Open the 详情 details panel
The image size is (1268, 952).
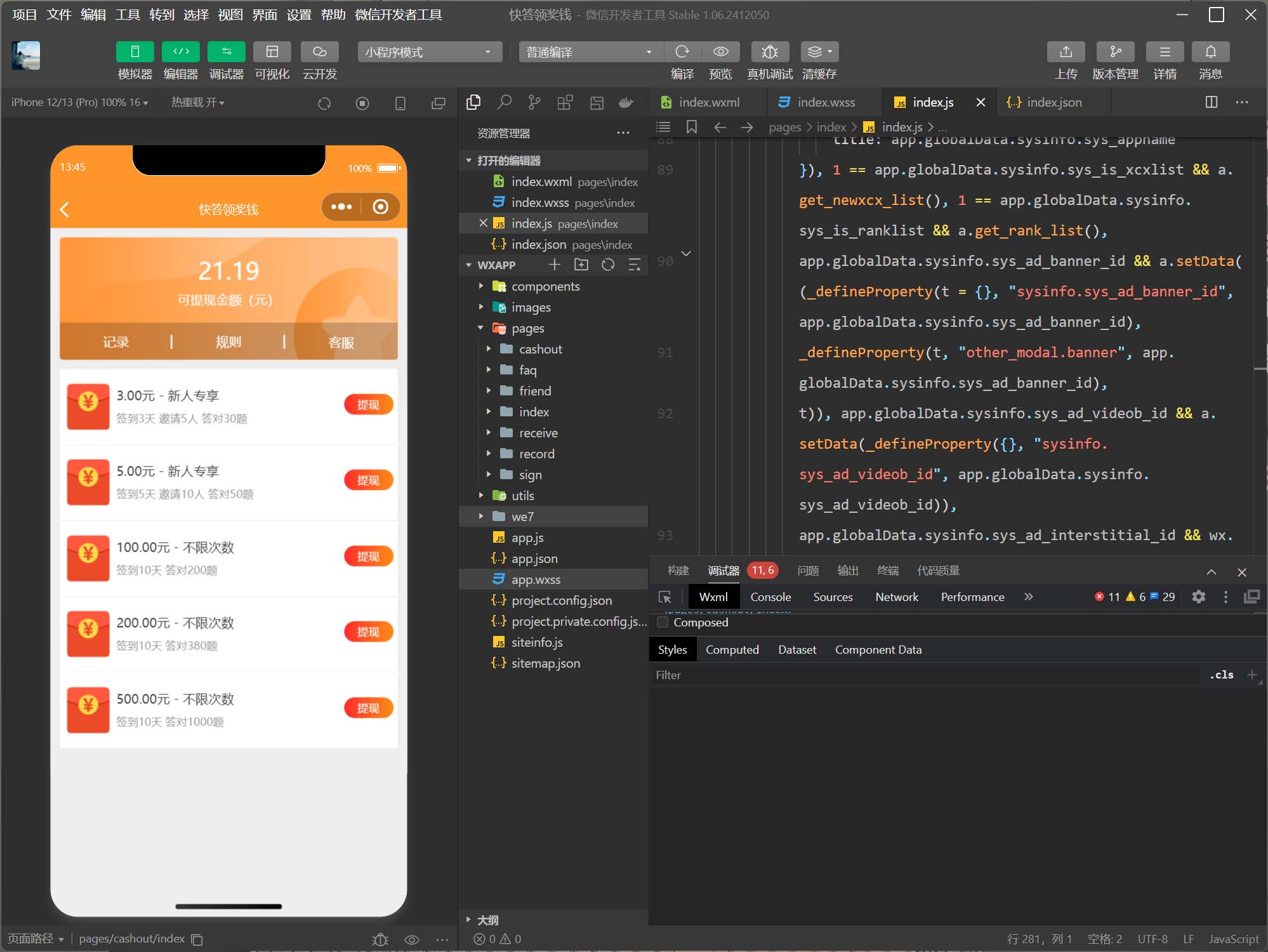tap(1165, 51)
